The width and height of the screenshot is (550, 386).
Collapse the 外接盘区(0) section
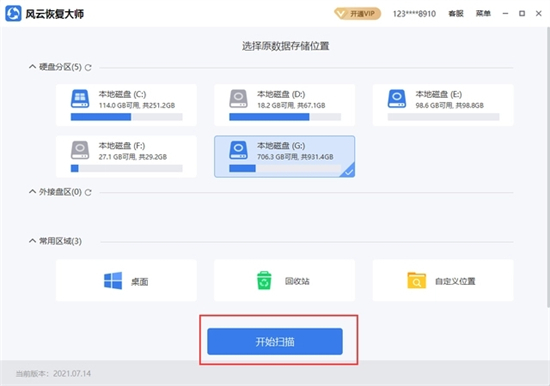(x=32, y=191)
